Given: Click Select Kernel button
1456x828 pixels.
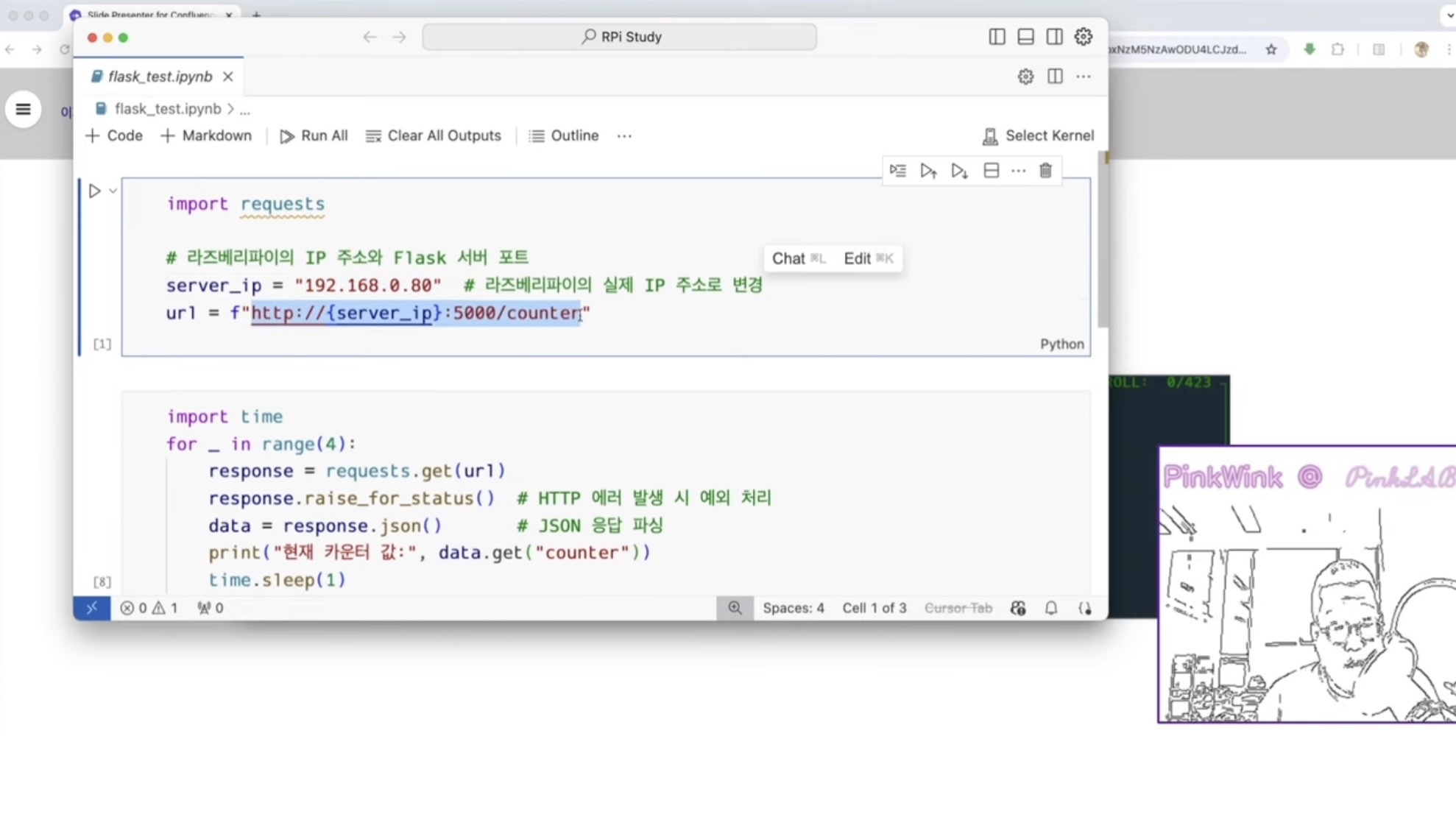Looking at the screenshot, I should (1038, 136).
